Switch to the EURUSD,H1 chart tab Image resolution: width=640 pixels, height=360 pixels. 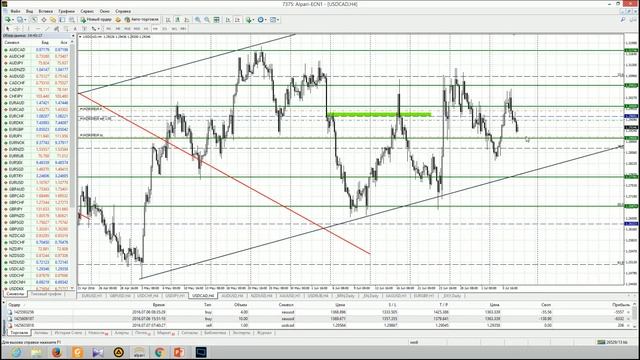[92, 296]
